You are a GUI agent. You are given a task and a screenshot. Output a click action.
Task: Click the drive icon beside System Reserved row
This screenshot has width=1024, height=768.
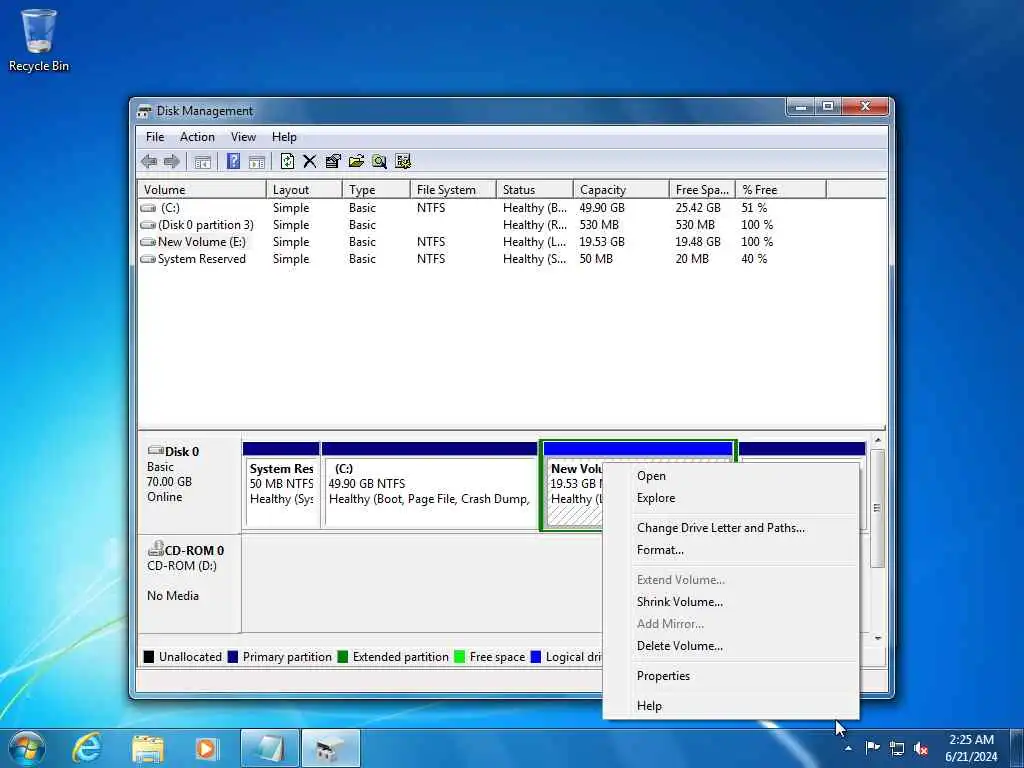pos(148,259)
